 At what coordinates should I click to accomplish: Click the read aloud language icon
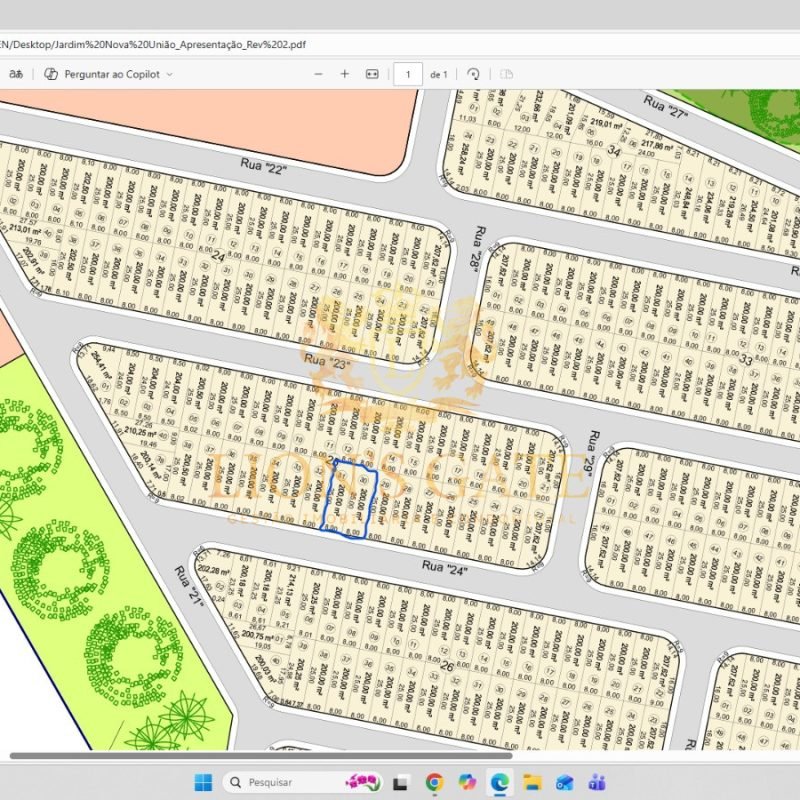pyautogui.click(x=16, y=74)
